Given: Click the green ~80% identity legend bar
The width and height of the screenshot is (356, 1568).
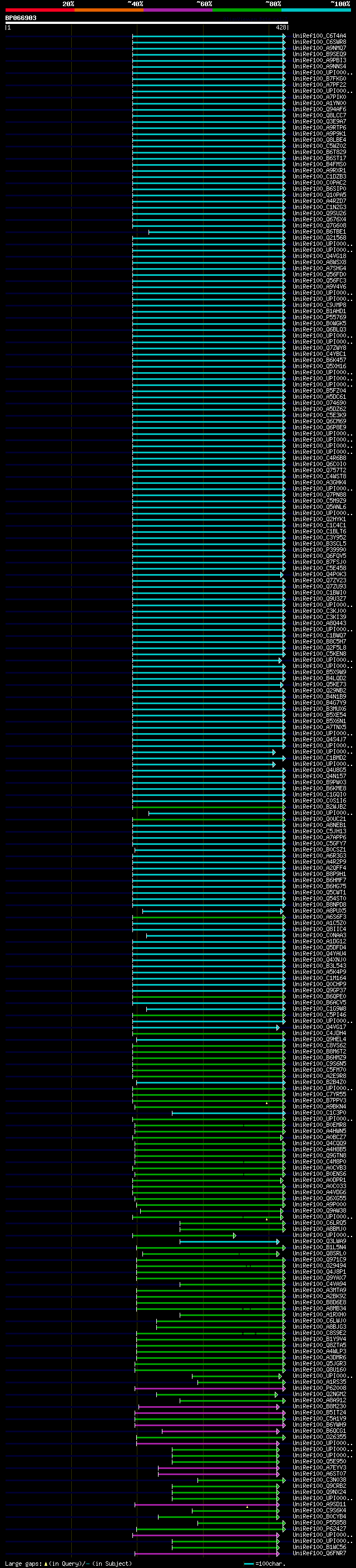Looking at the screenshot, I should click(x=247, y=10).
